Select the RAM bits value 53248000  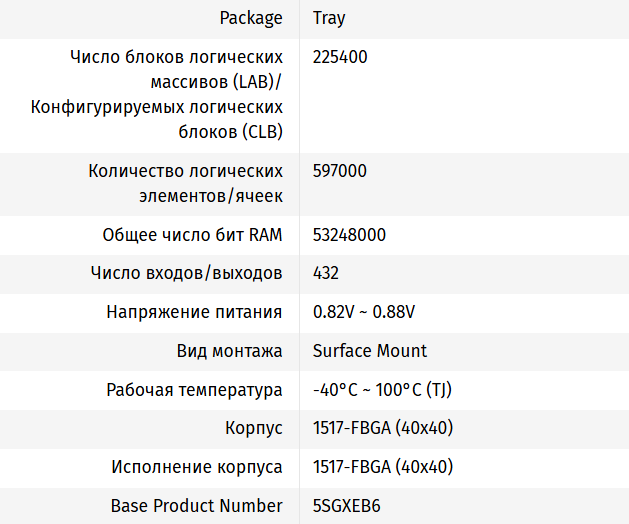click(x=349, y=235)
